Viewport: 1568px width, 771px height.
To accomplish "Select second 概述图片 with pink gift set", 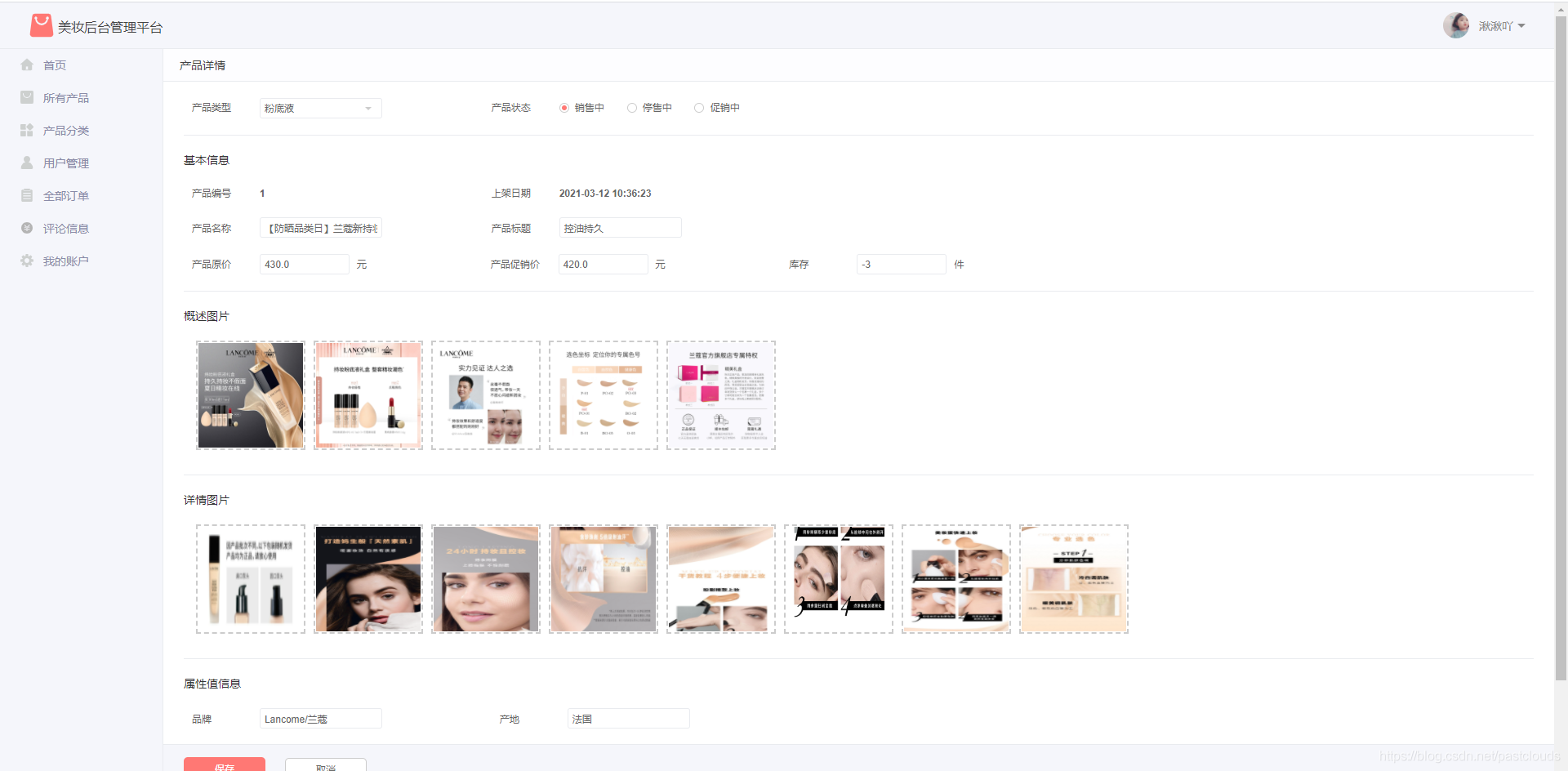I will (368, 395).
